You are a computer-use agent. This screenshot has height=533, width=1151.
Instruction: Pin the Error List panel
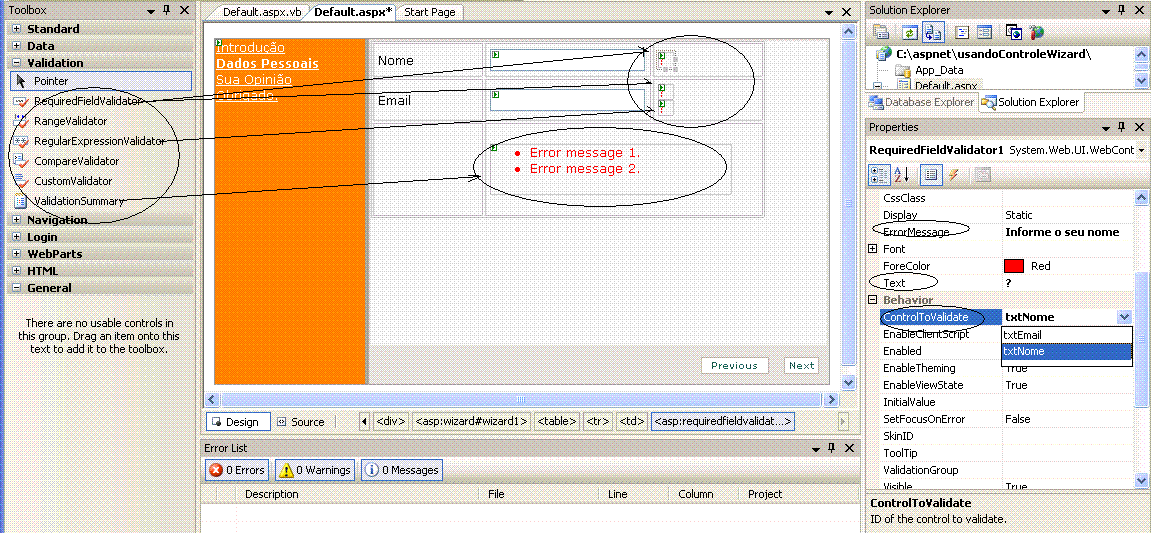click(x=832, y=448)
